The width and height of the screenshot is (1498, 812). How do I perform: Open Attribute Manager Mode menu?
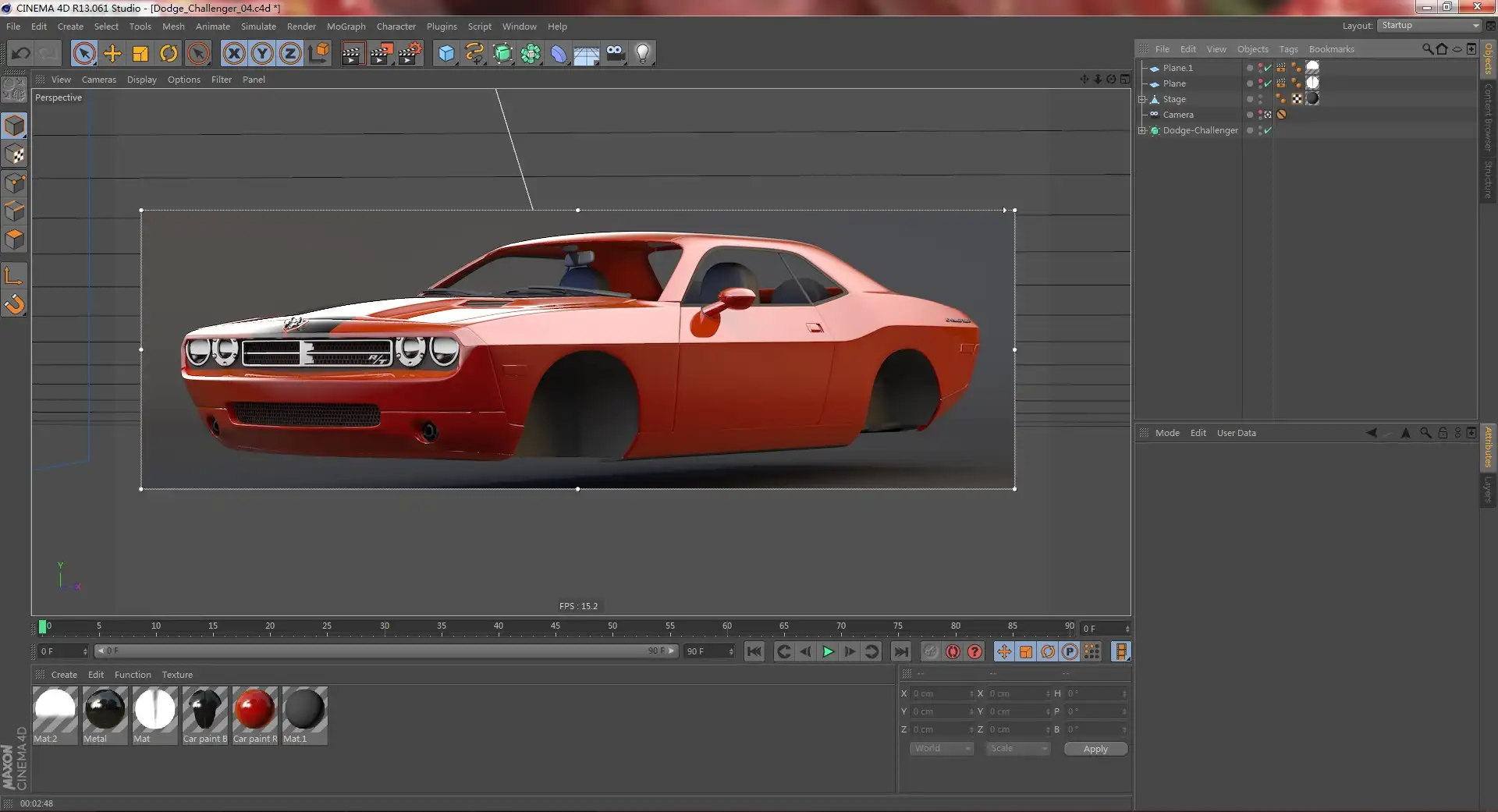click(x=1167, y=433)
